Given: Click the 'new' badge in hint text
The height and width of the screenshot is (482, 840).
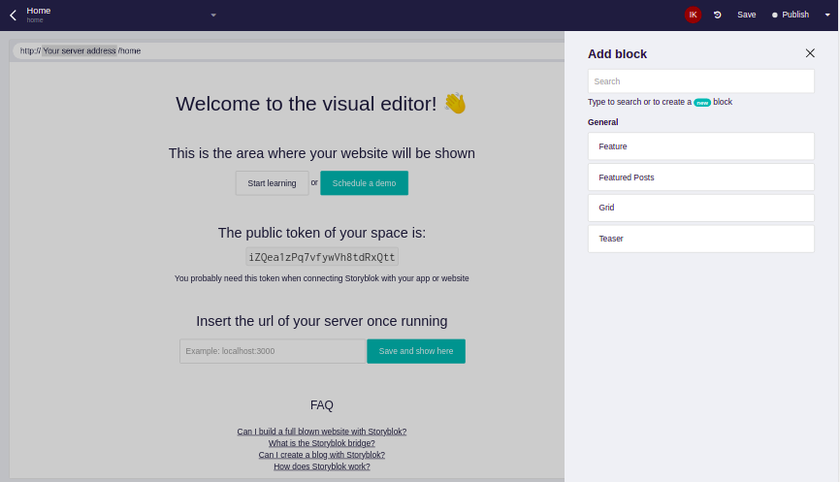Looking at the screenshot, I should click(x=702, y=102).
